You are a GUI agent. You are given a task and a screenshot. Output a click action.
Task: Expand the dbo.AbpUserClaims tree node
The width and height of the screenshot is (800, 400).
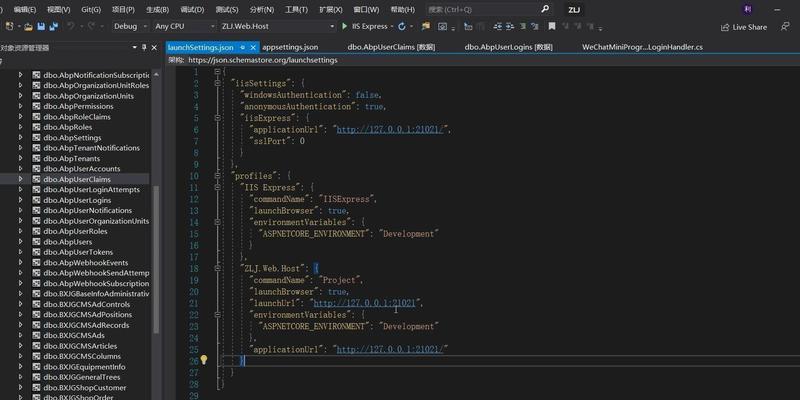20,179
